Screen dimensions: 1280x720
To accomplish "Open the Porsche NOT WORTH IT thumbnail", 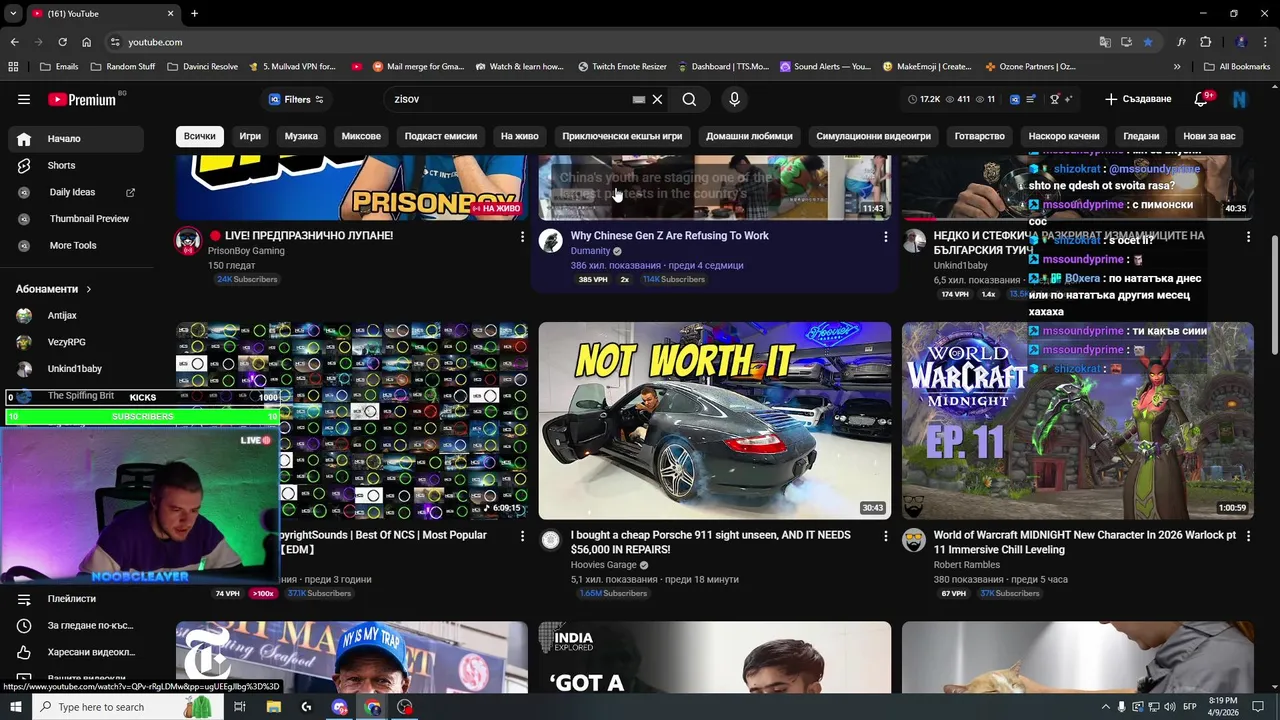I will click(x=715, y=421).
